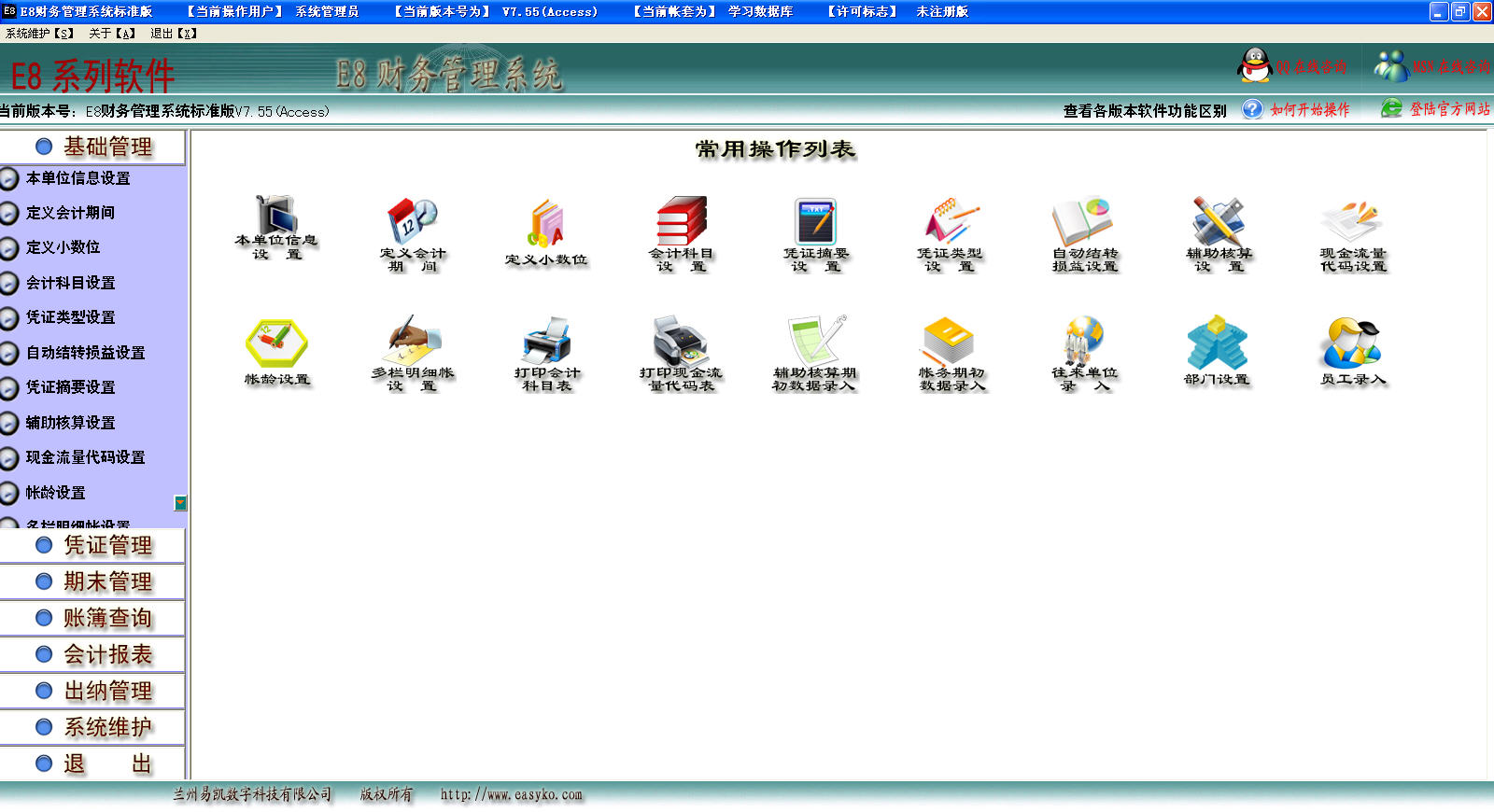Click the IE browser official site icon
This screenshot has width=1494, height=812.
click(1391, 108)
